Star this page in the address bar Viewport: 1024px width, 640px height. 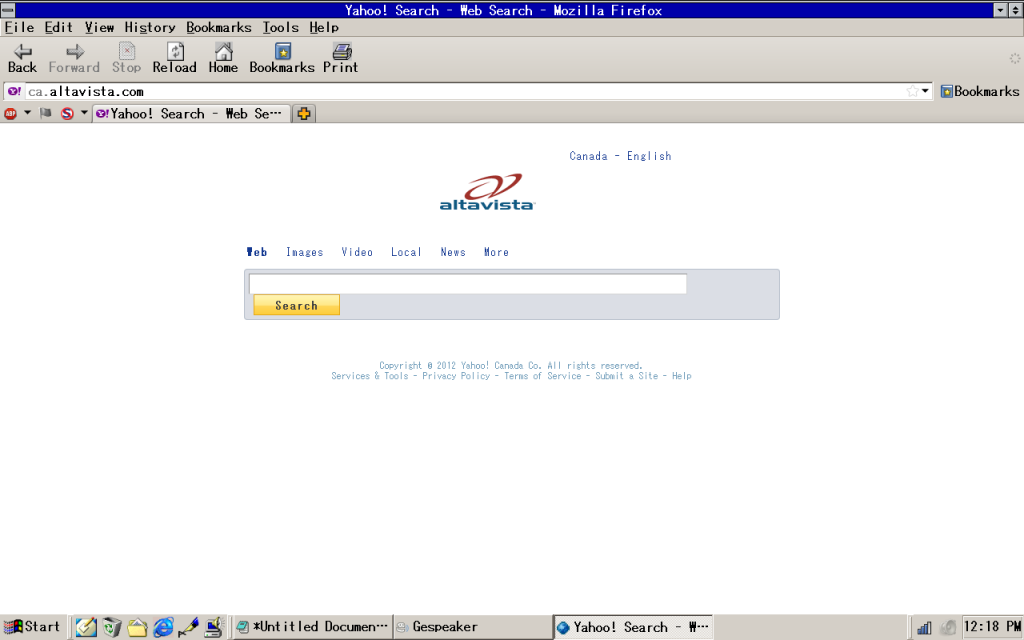click(911, 91)
